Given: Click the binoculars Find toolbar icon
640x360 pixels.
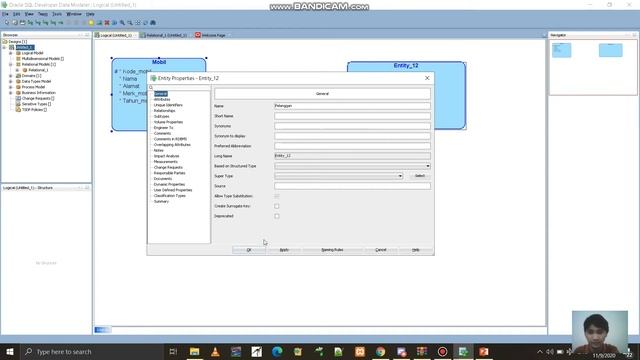Looking at the screenshot, I should [153, 23].
